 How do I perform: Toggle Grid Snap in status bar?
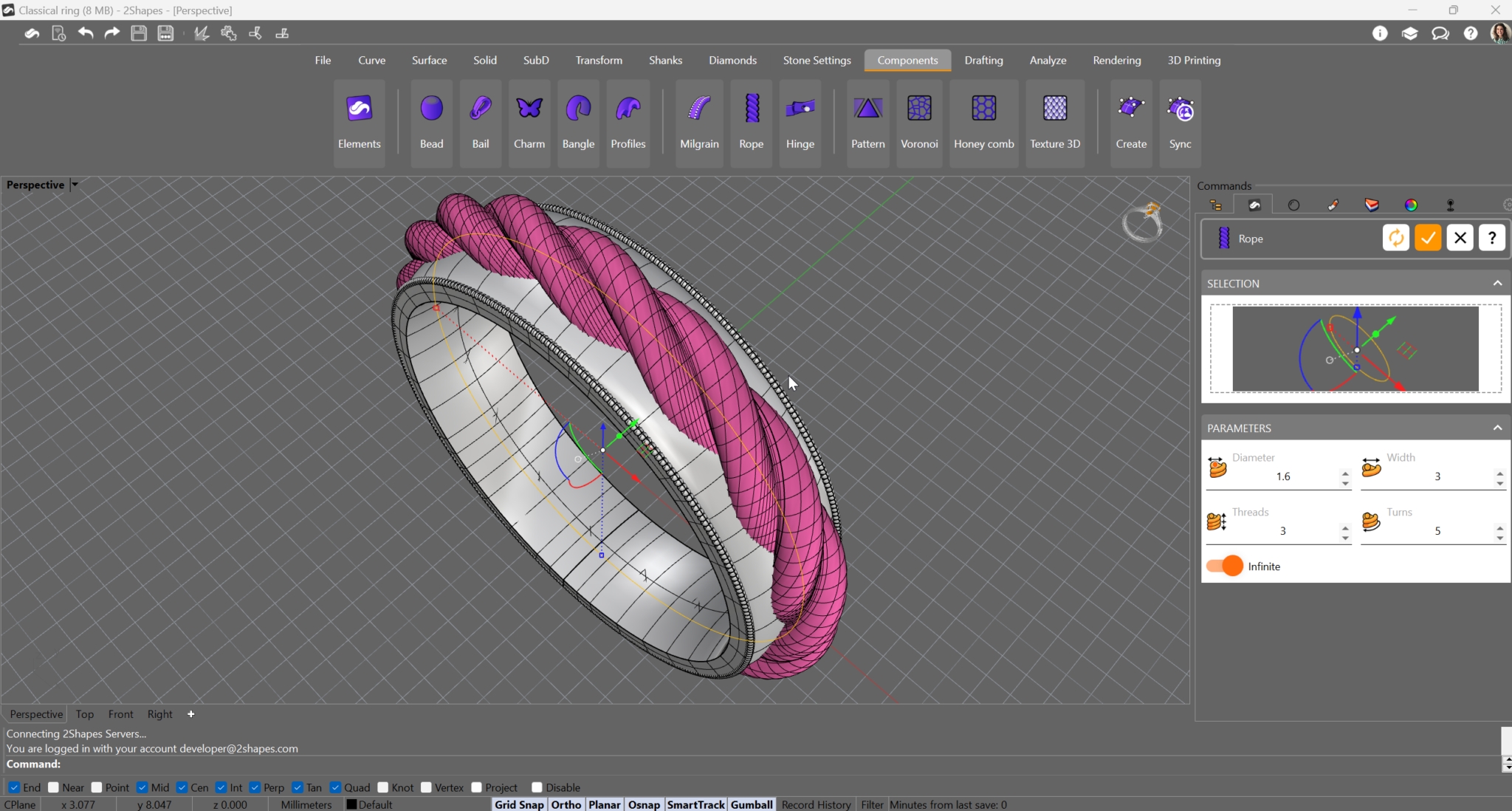coord(519,804)
